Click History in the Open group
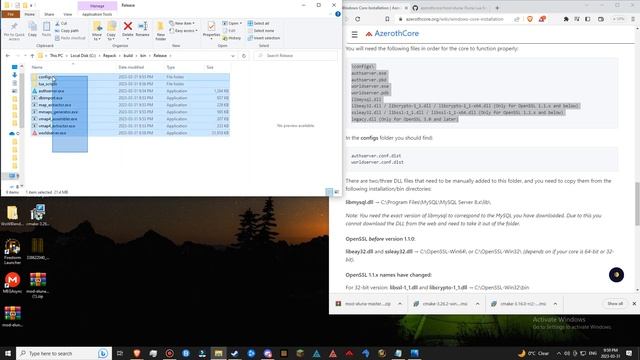Viewport: 640px width, 360px height. point(232,38)
